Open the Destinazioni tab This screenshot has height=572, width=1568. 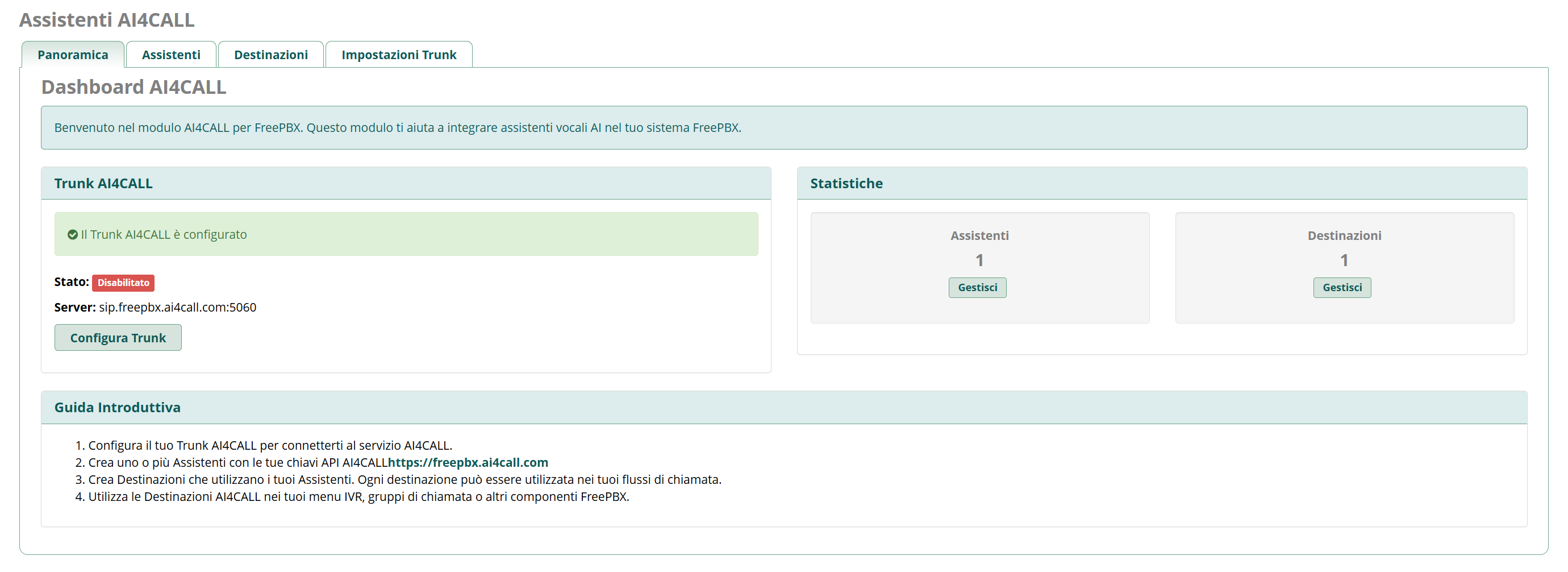(271, 55)
